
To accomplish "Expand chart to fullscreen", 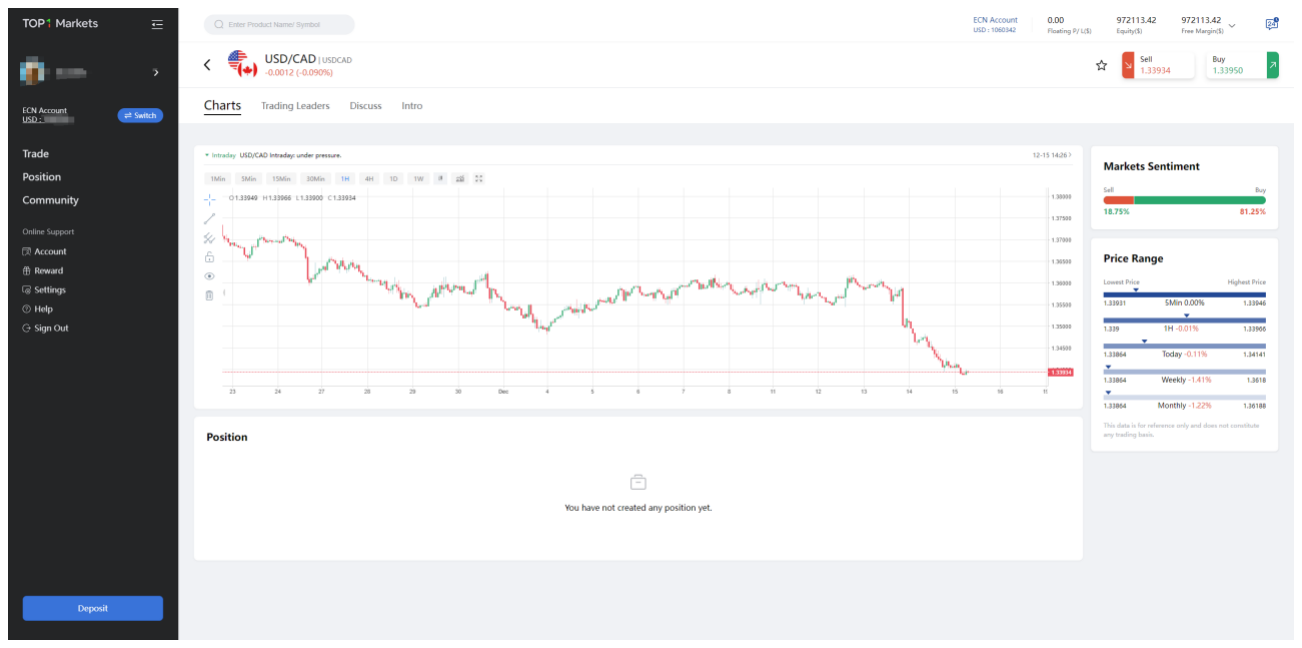I will click(479, 179).
